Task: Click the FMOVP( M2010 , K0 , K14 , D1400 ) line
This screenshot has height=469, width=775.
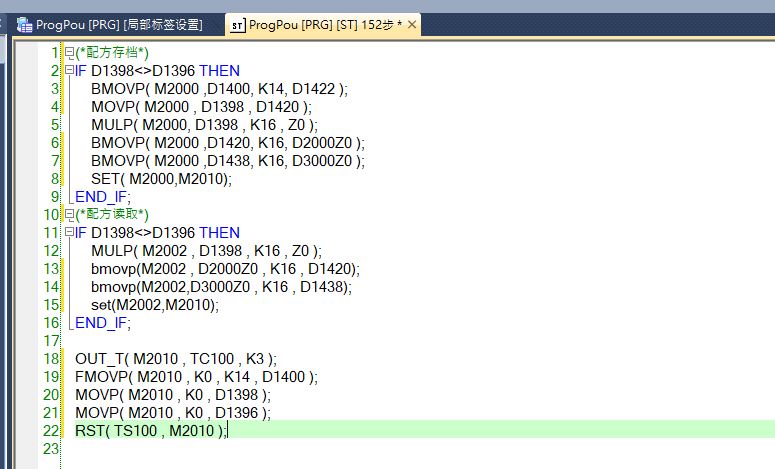Action: [x=195, y=377]
